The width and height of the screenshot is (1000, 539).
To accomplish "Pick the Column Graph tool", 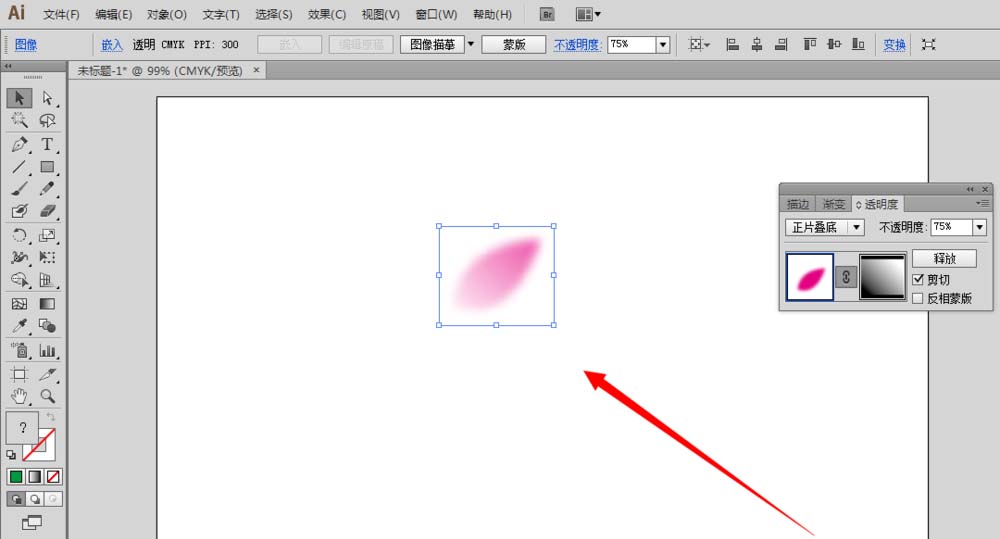I will click(47, 350).
